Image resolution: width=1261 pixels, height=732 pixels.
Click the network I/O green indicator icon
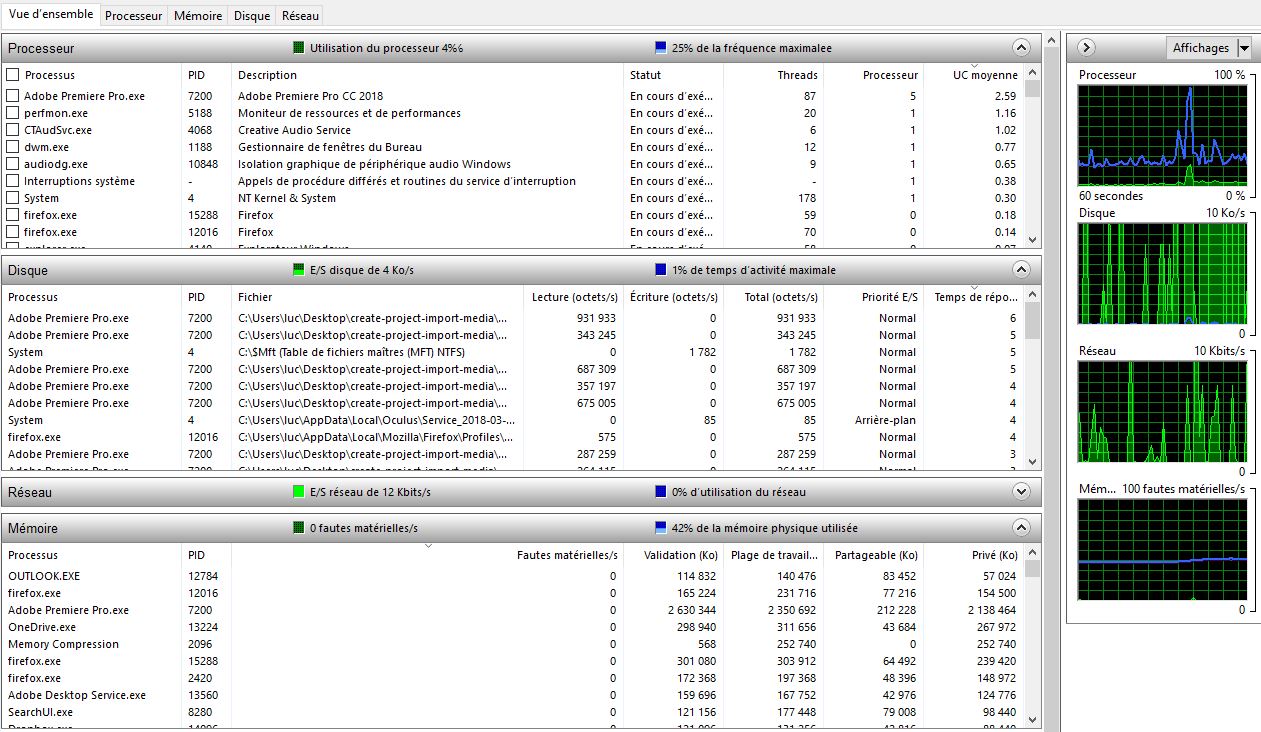point(298,492)
